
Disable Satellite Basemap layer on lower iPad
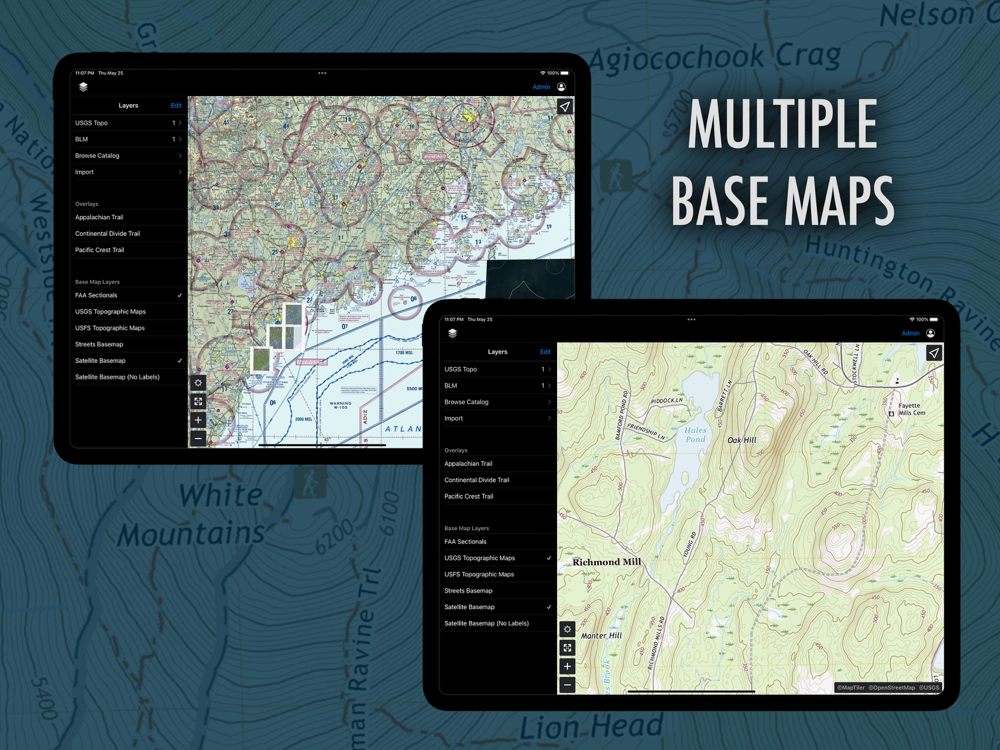click(497, 607)
